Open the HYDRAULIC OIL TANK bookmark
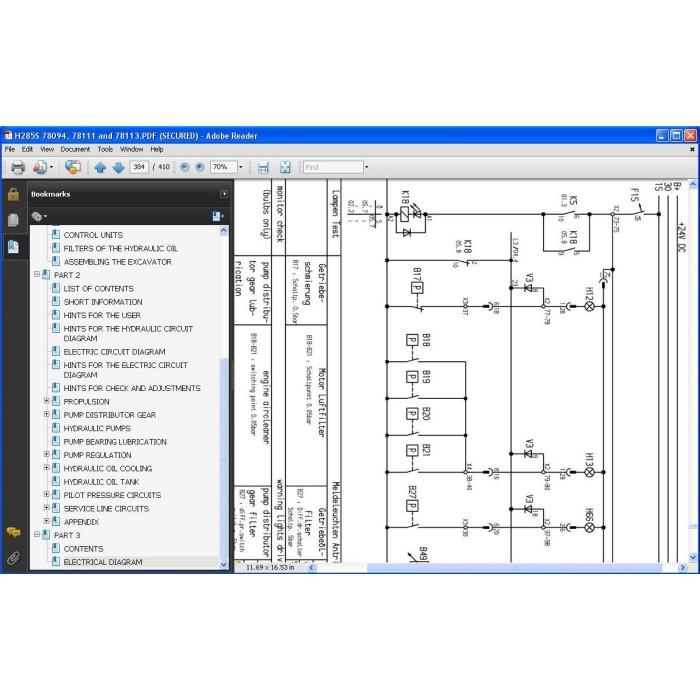Image resolution: width=700 pixels, height=700 pixels. pyautogui.click(x=101, y=482)
